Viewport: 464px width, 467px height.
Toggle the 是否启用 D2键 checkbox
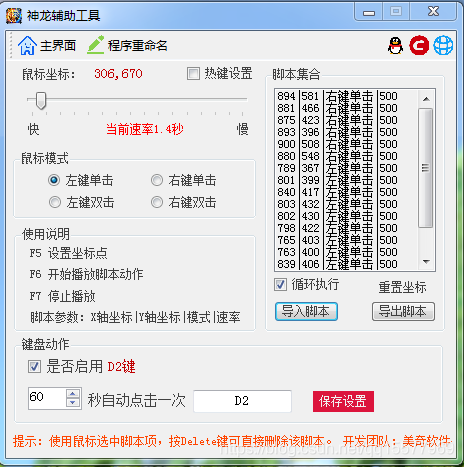click(34, 366)
